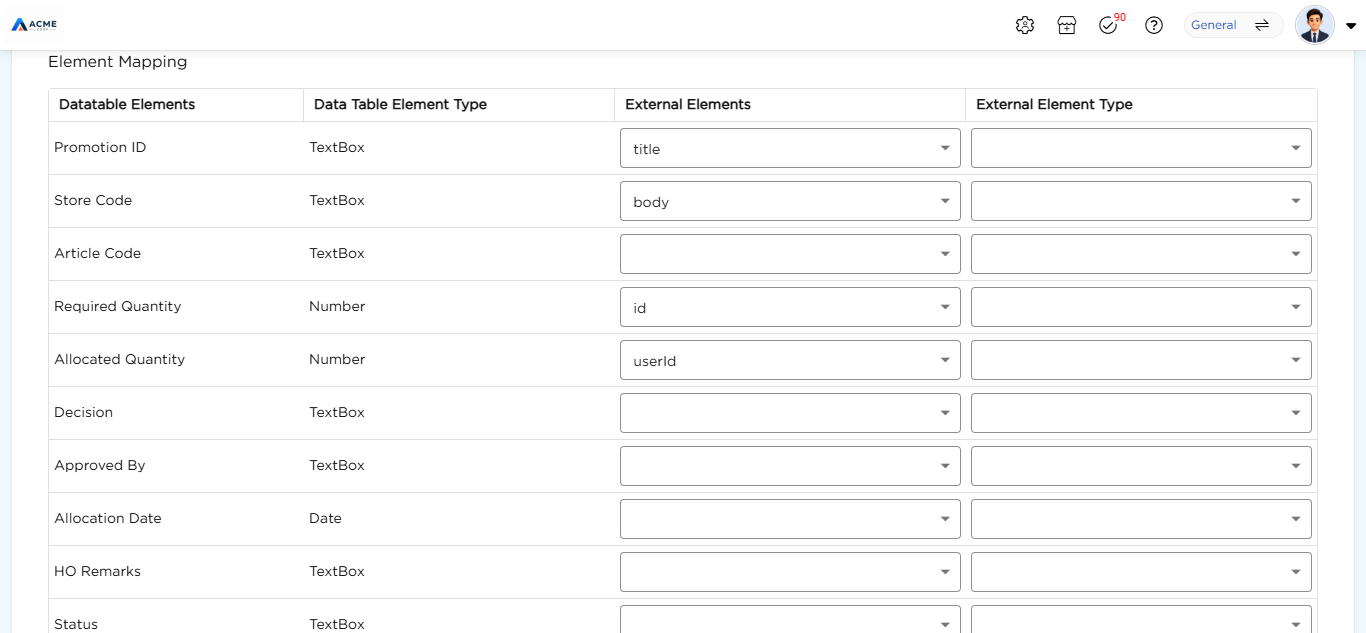Select the Approved By row label

pos(100,465)
